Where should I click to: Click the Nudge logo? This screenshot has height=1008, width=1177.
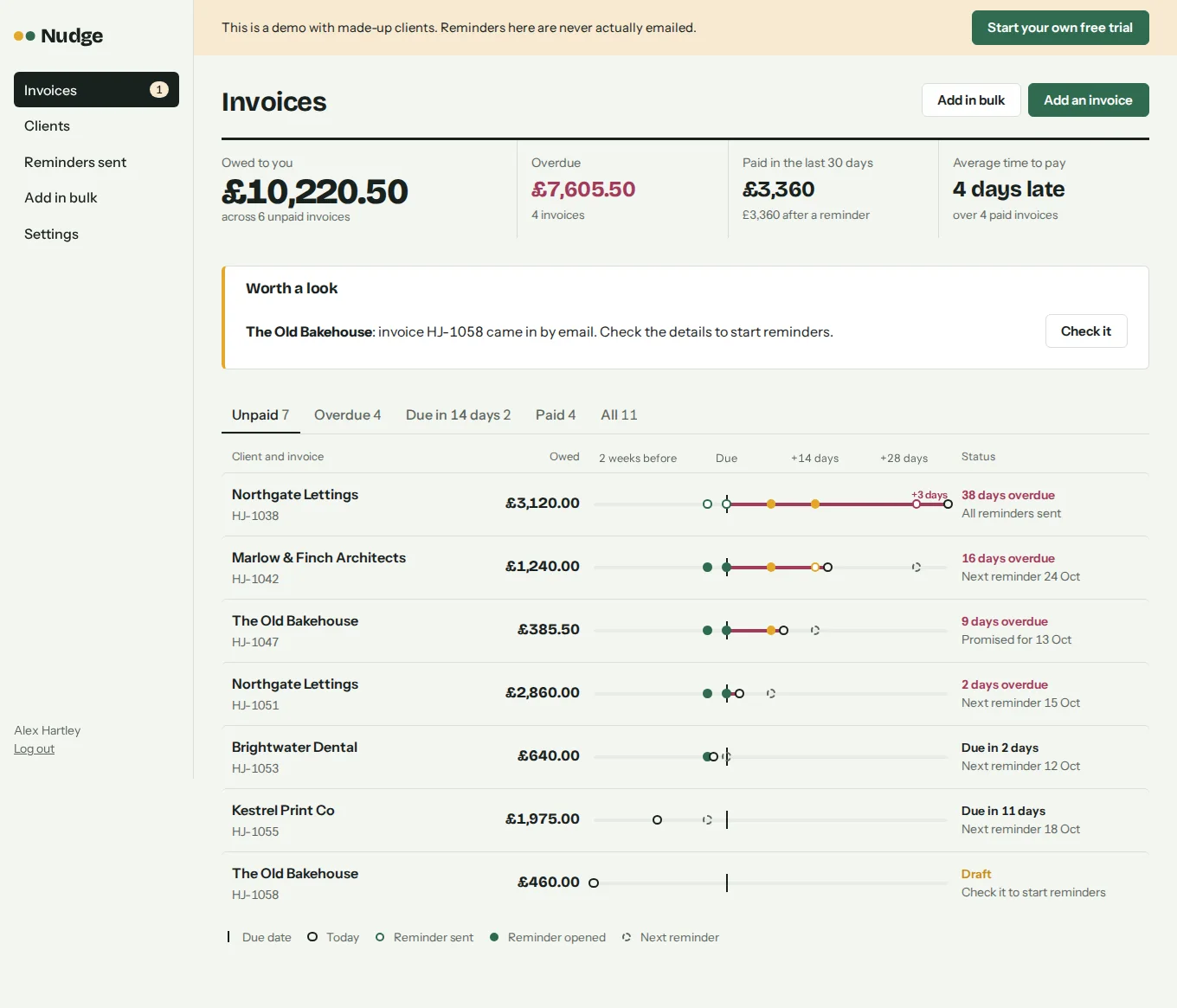click(59, 35)
